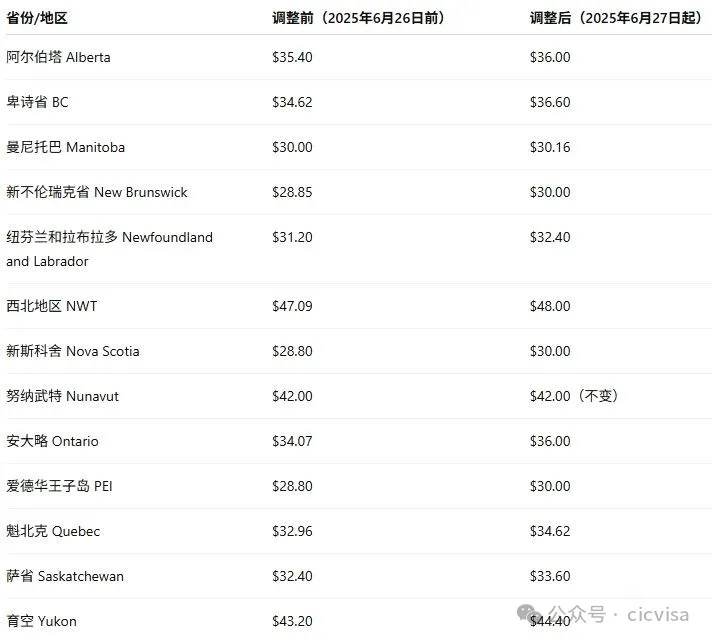This screenshot has width=712, height=642.
Task: Select the 阿尔伯塔 Alberta row label
Action: pos(59,57)
